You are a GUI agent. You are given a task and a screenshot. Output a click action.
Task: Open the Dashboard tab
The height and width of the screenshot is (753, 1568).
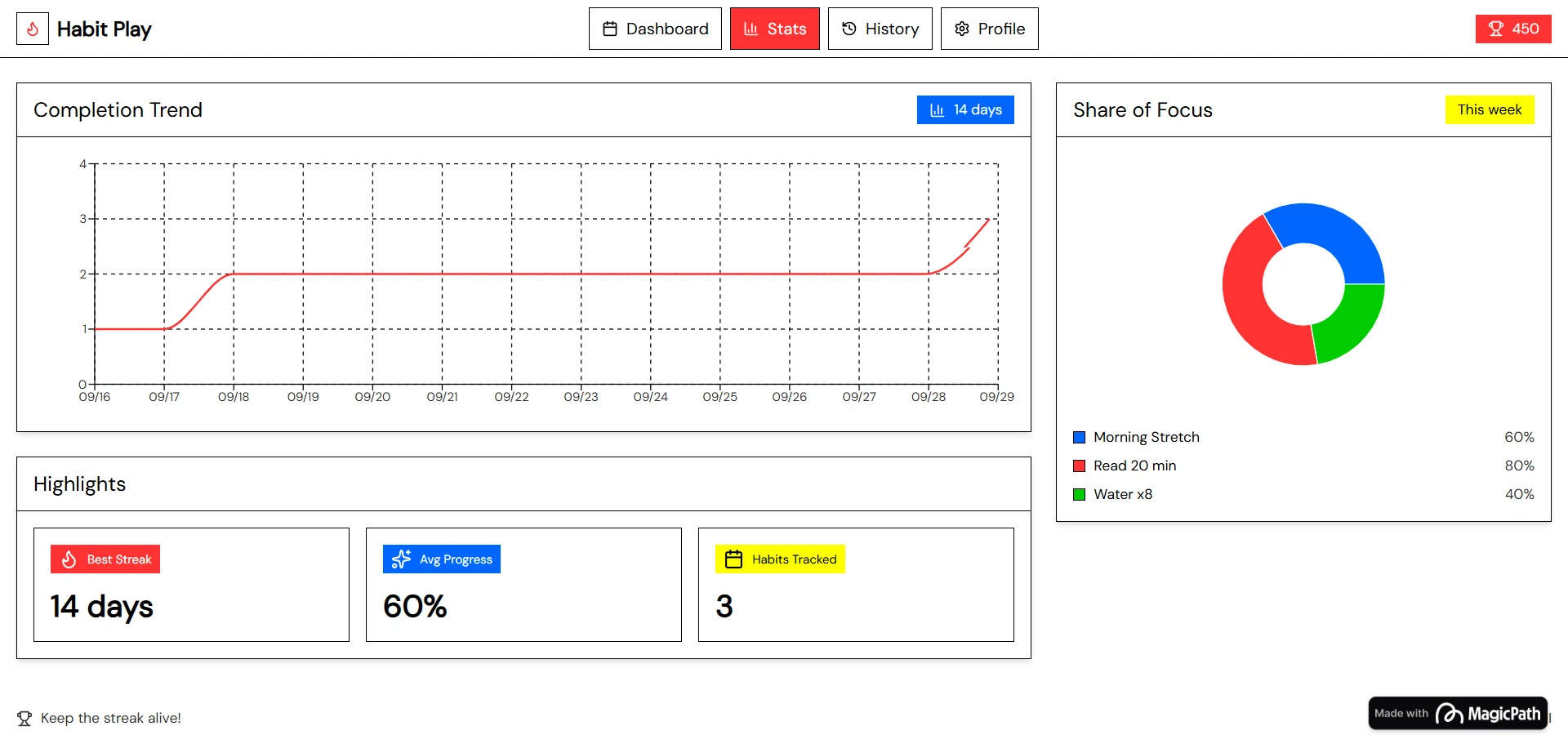[655, 29]
